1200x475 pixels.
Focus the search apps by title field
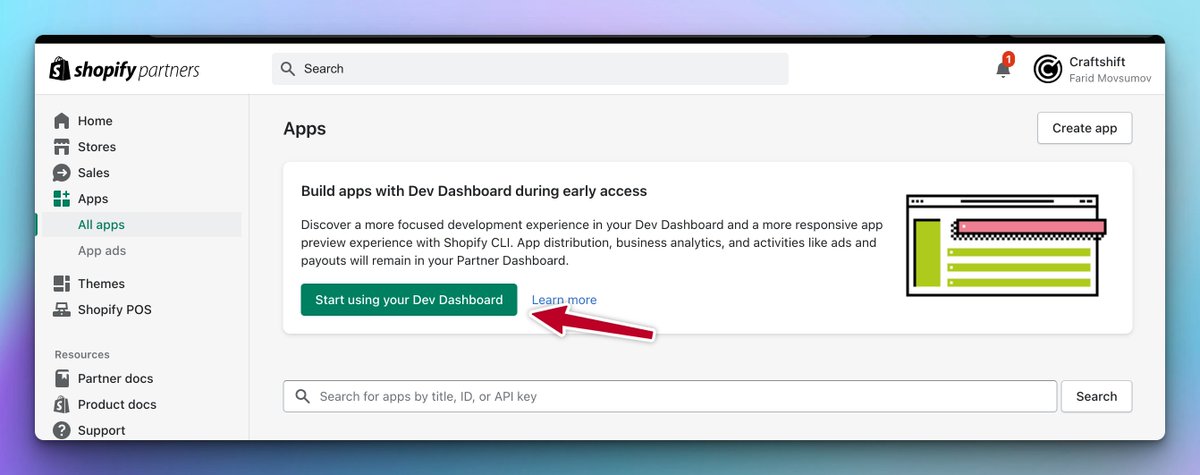(670, 396)
